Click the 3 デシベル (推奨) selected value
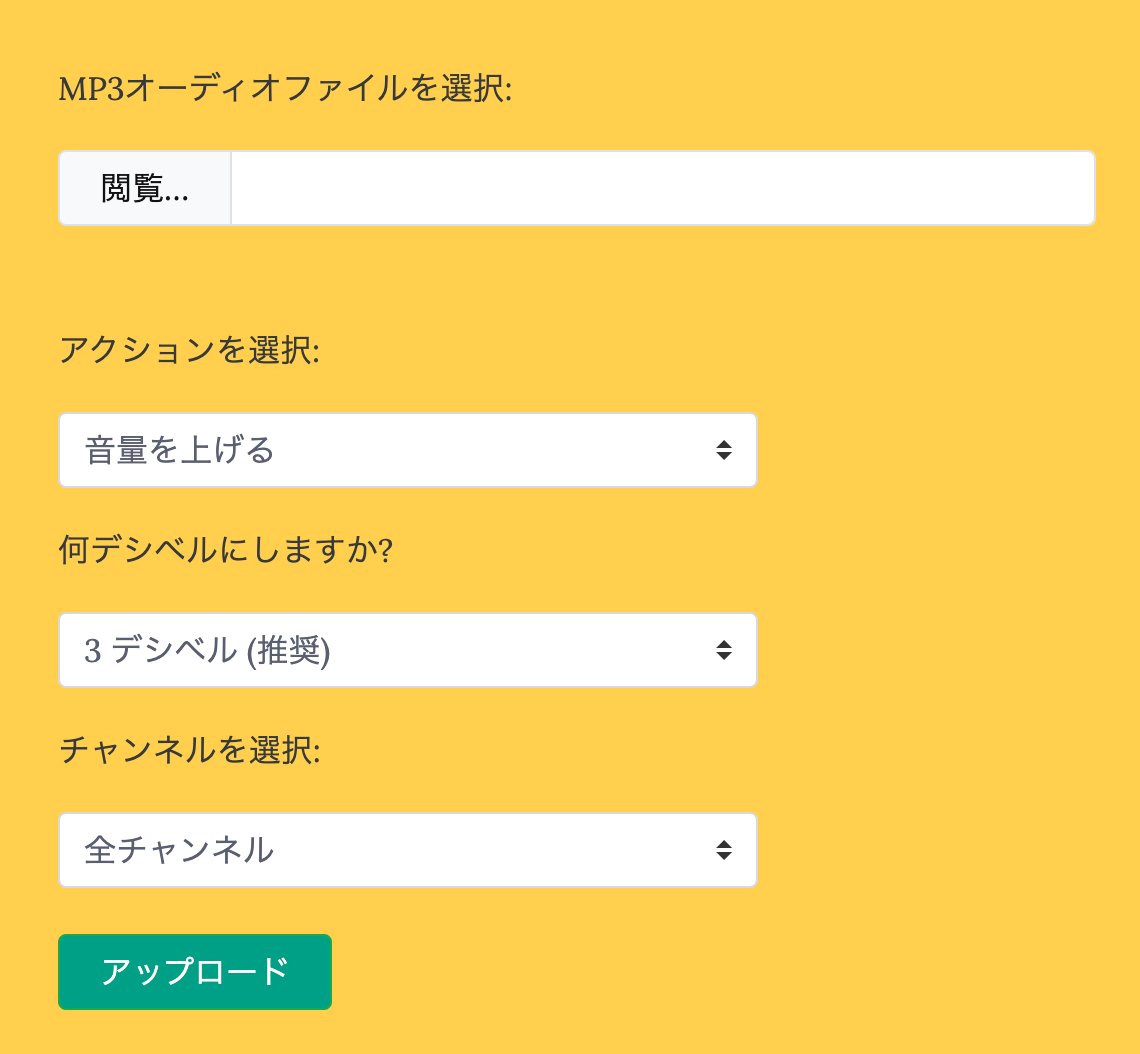1140x1054 pixels. click(207, 650)
